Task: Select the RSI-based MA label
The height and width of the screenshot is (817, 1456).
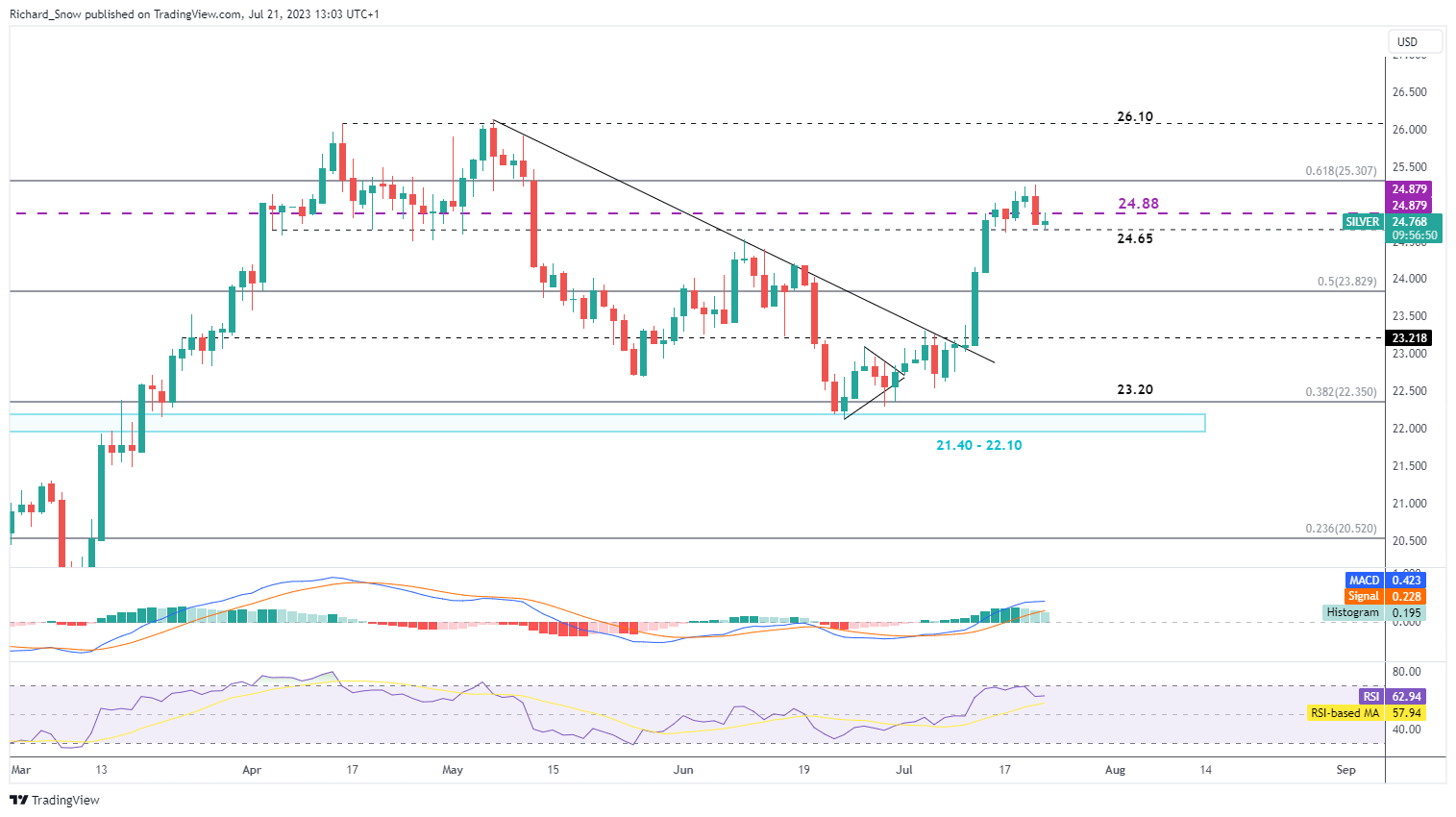Action: 1345,713
